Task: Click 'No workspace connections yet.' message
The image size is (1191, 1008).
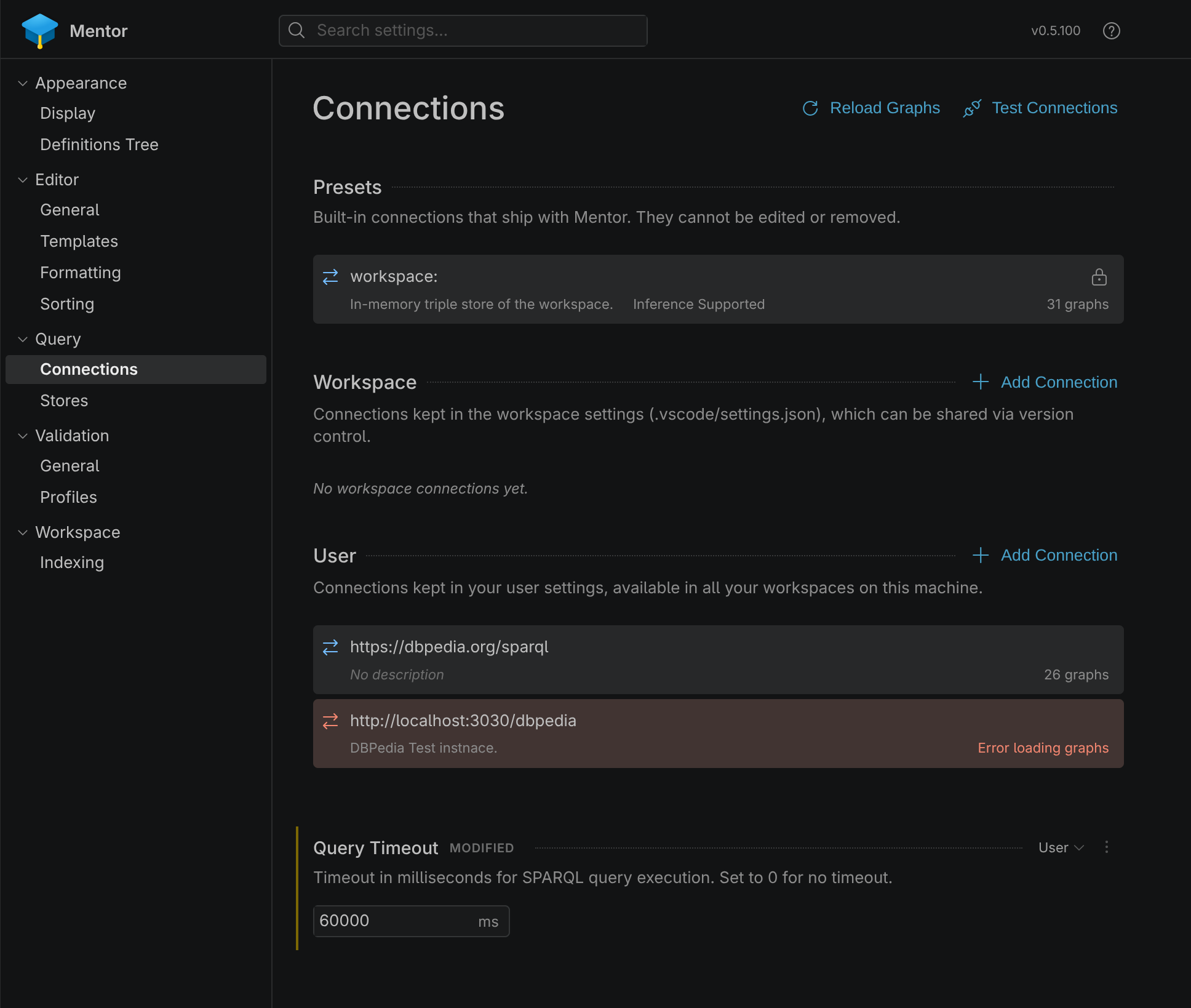Action: [x=421, y=489]
